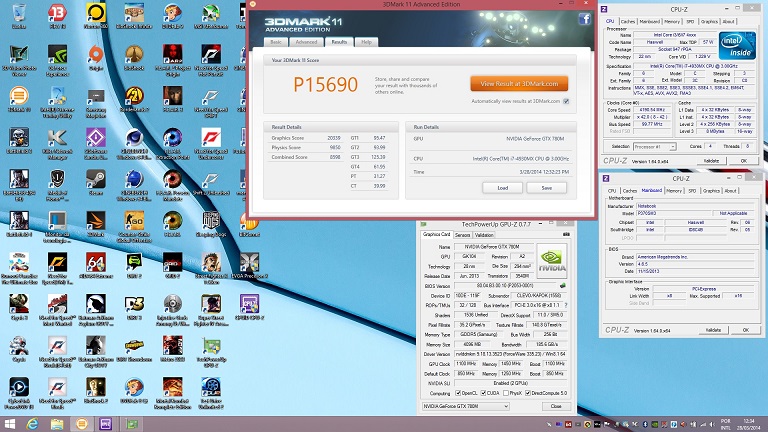Select the red AIDA64 desktop shortcut
The height and width of the screenshot is (432, 768).
click(x=96, y=266)
